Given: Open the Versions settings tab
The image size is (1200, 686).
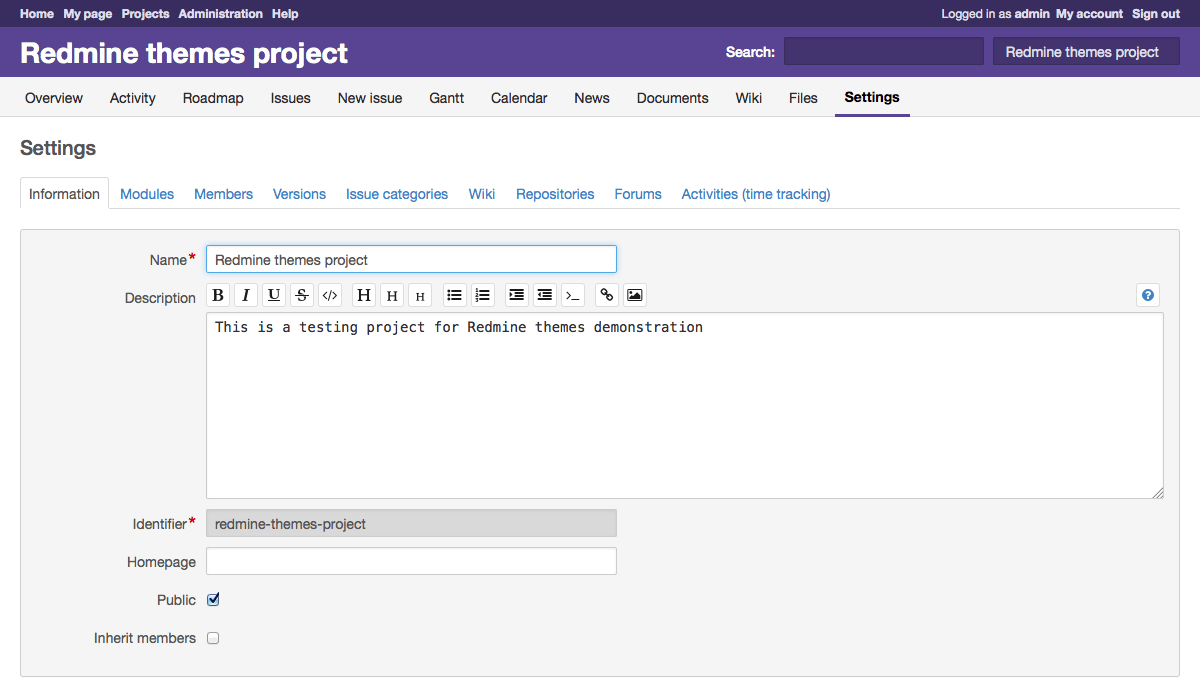Looking at the screenshot, I should coord(299,194).
